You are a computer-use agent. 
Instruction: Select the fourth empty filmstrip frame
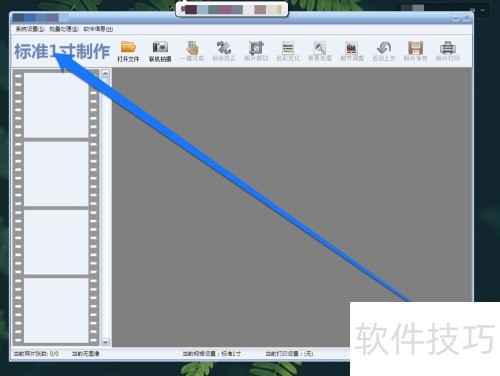tap(56, 310)
